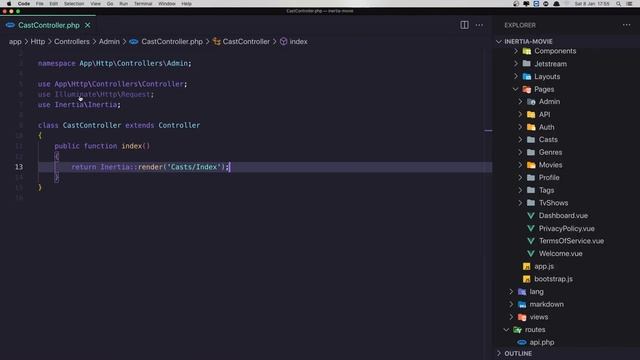Click the Auth folder icon
This screenshot has height=360, width=640.
(531, 127)
